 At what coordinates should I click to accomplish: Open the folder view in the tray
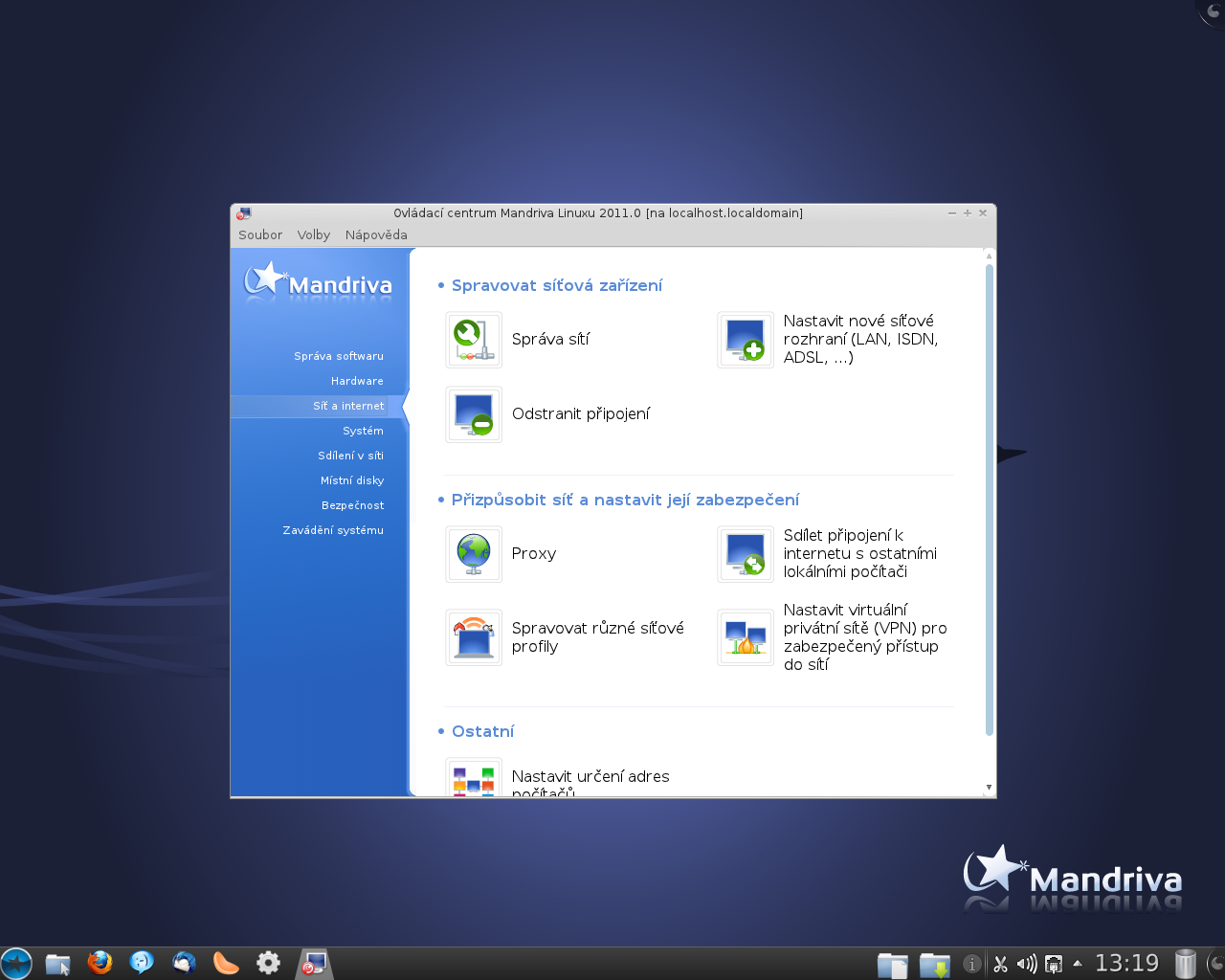893,965
